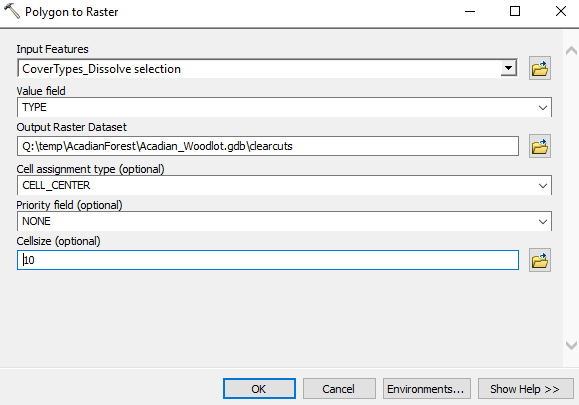Click OK to run the tool
579x405 pixels.
tap(259, 389)
